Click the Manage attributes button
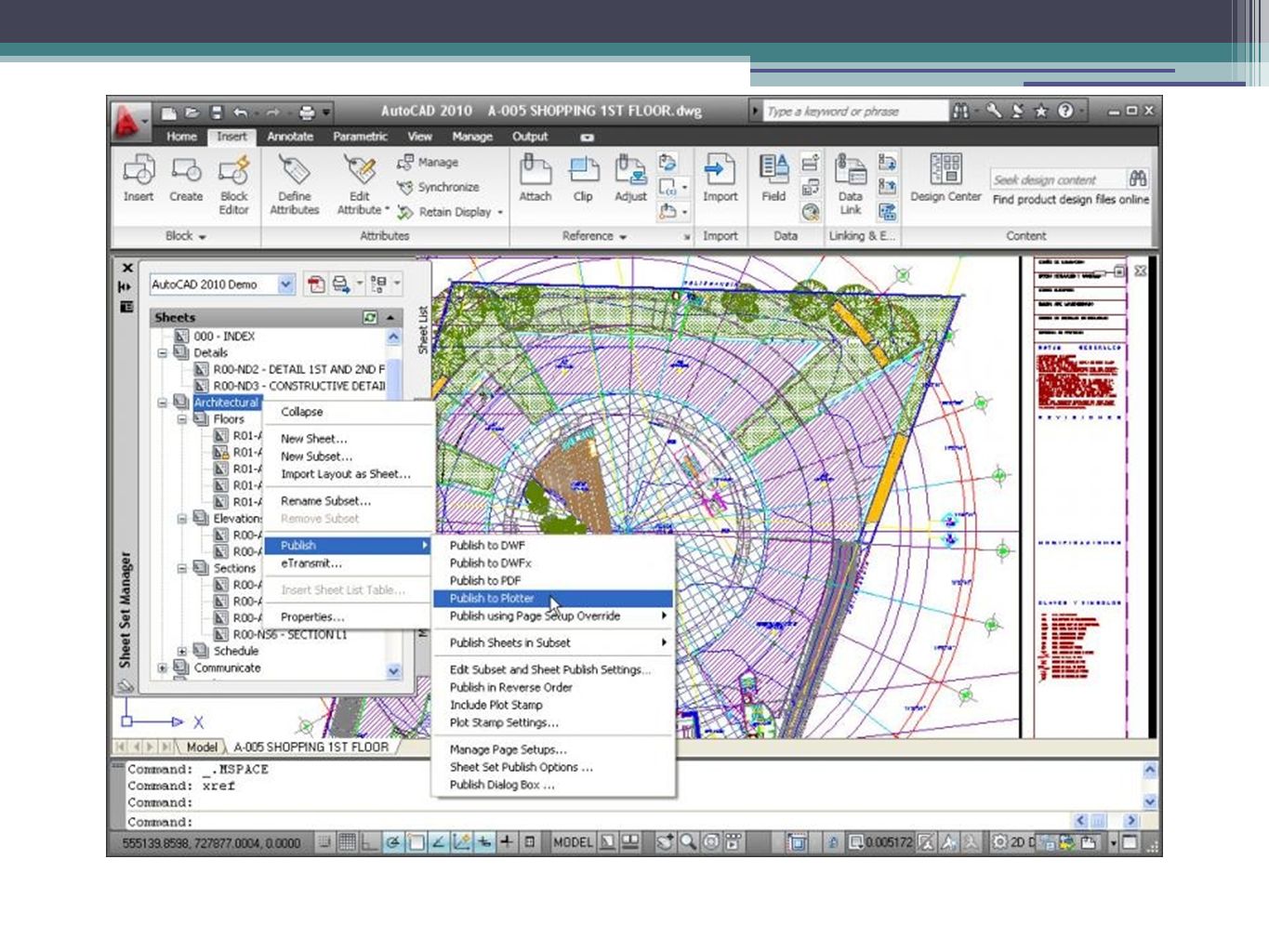1269x952 pixels. tap(428, 162)
